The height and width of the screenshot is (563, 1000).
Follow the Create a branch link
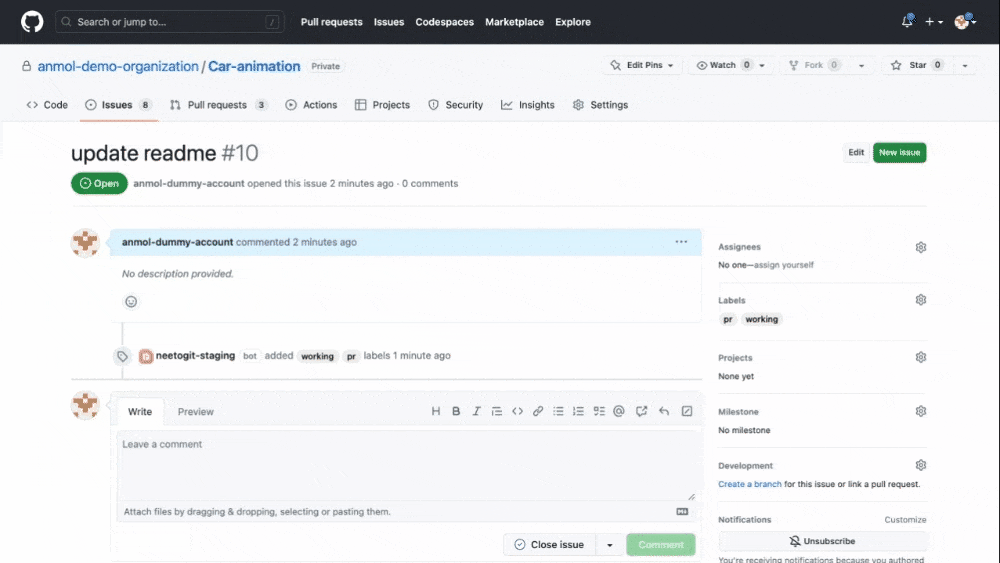click(x=749, y=484)
